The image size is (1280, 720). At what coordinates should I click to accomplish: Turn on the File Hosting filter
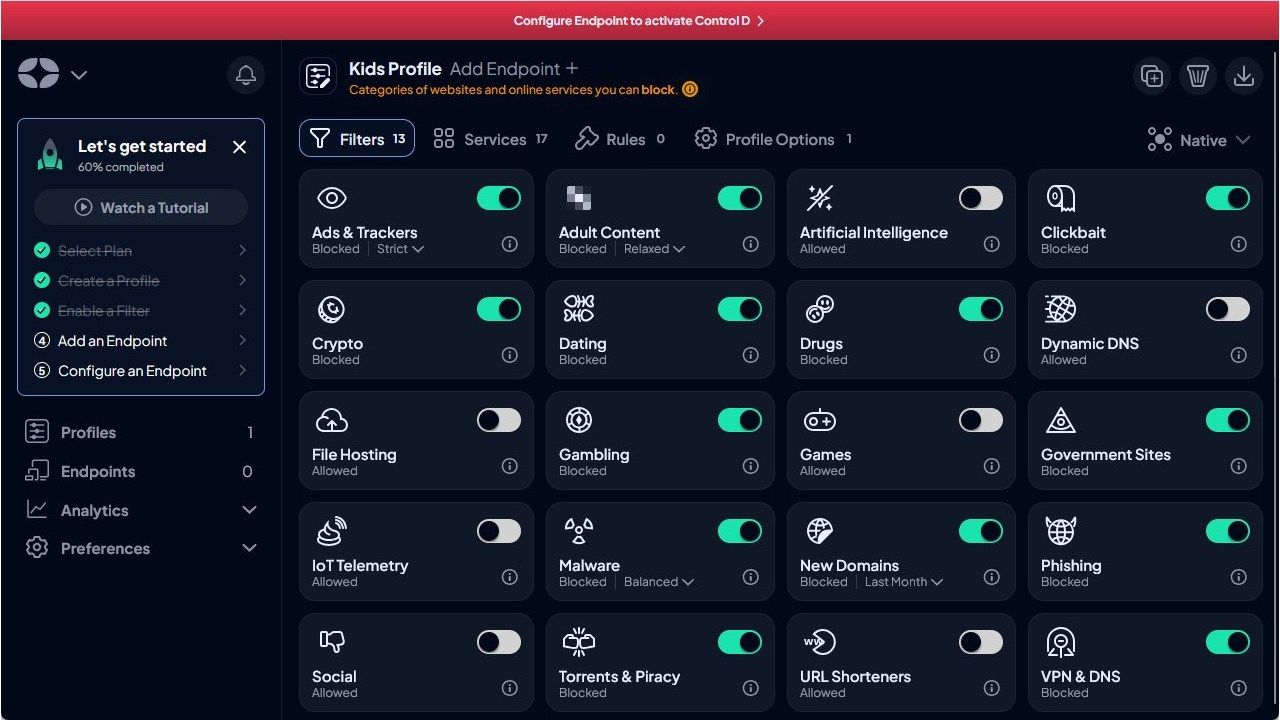pos(499,420)
